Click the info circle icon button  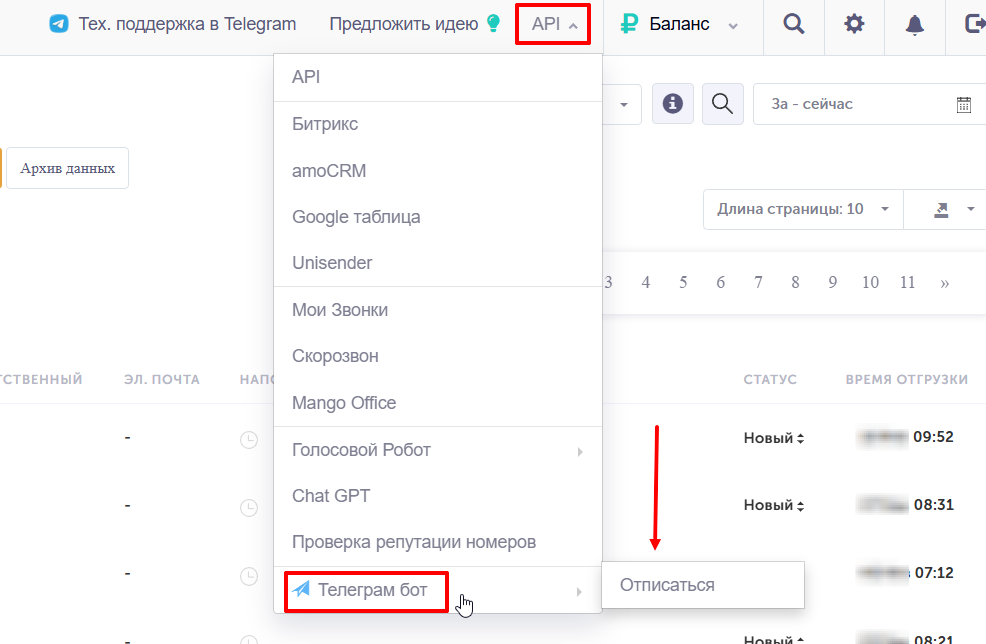[x=672, y=104]
